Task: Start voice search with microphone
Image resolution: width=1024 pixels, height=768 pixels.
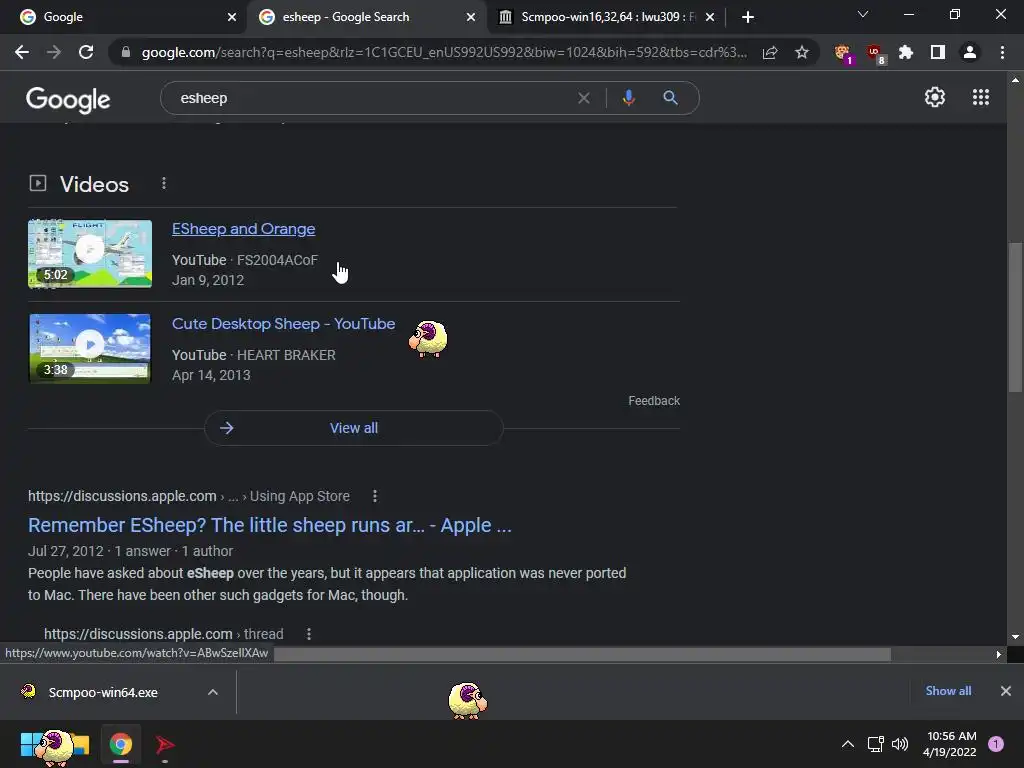Action: coord(628,98)
